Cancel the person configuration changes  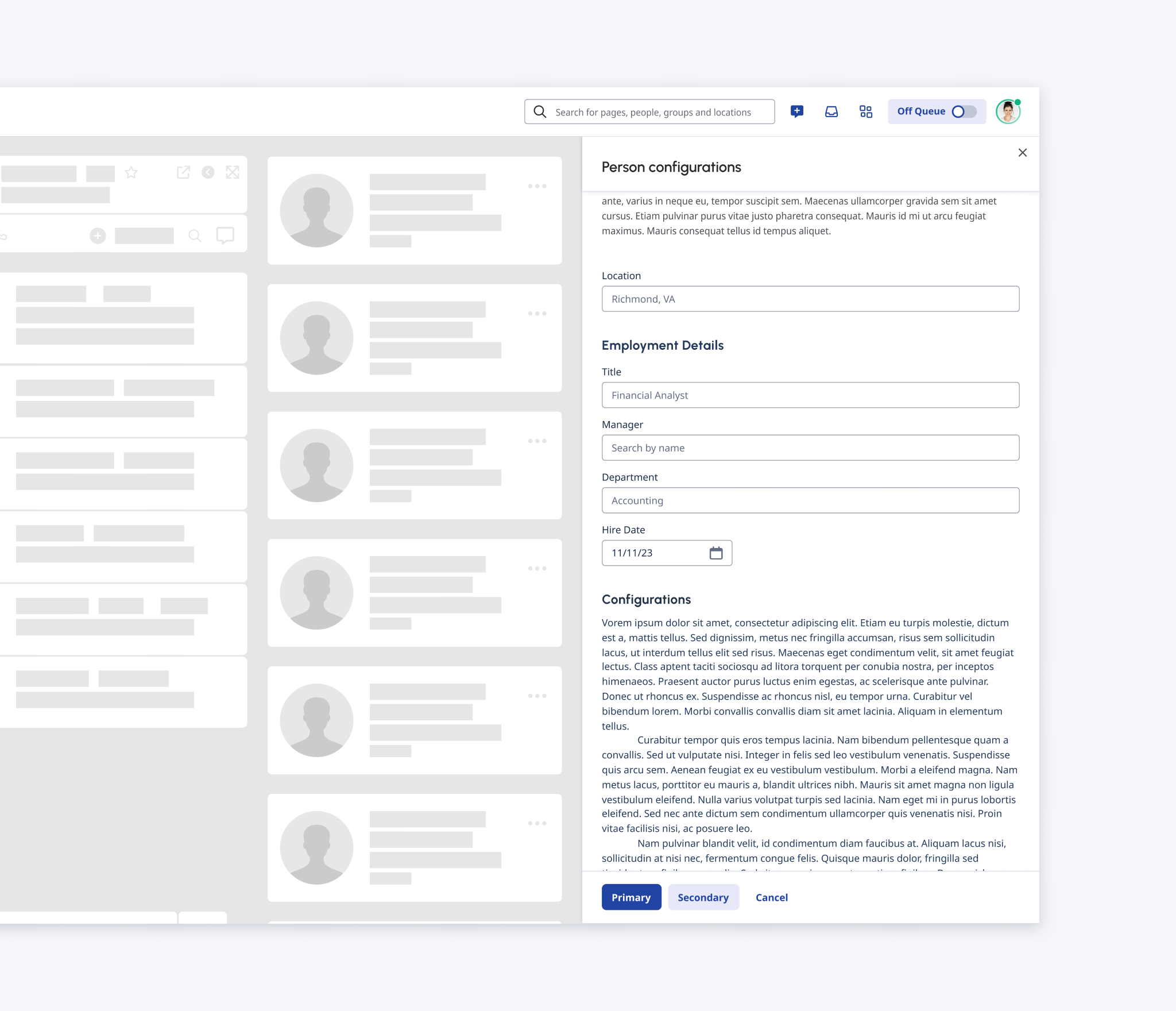771,897
